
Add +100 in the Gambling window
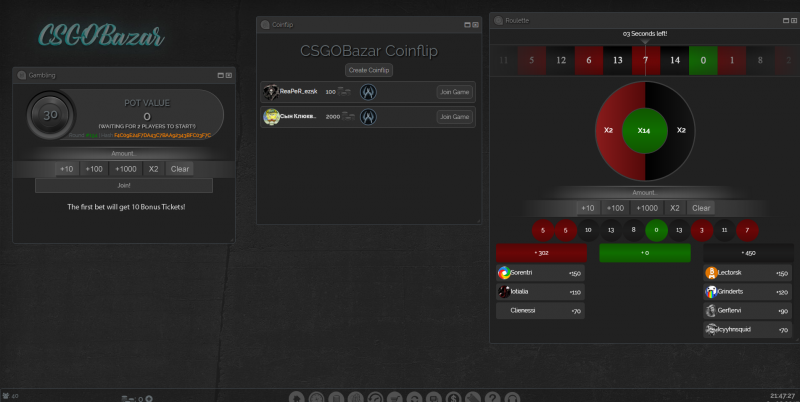(94, 169)
